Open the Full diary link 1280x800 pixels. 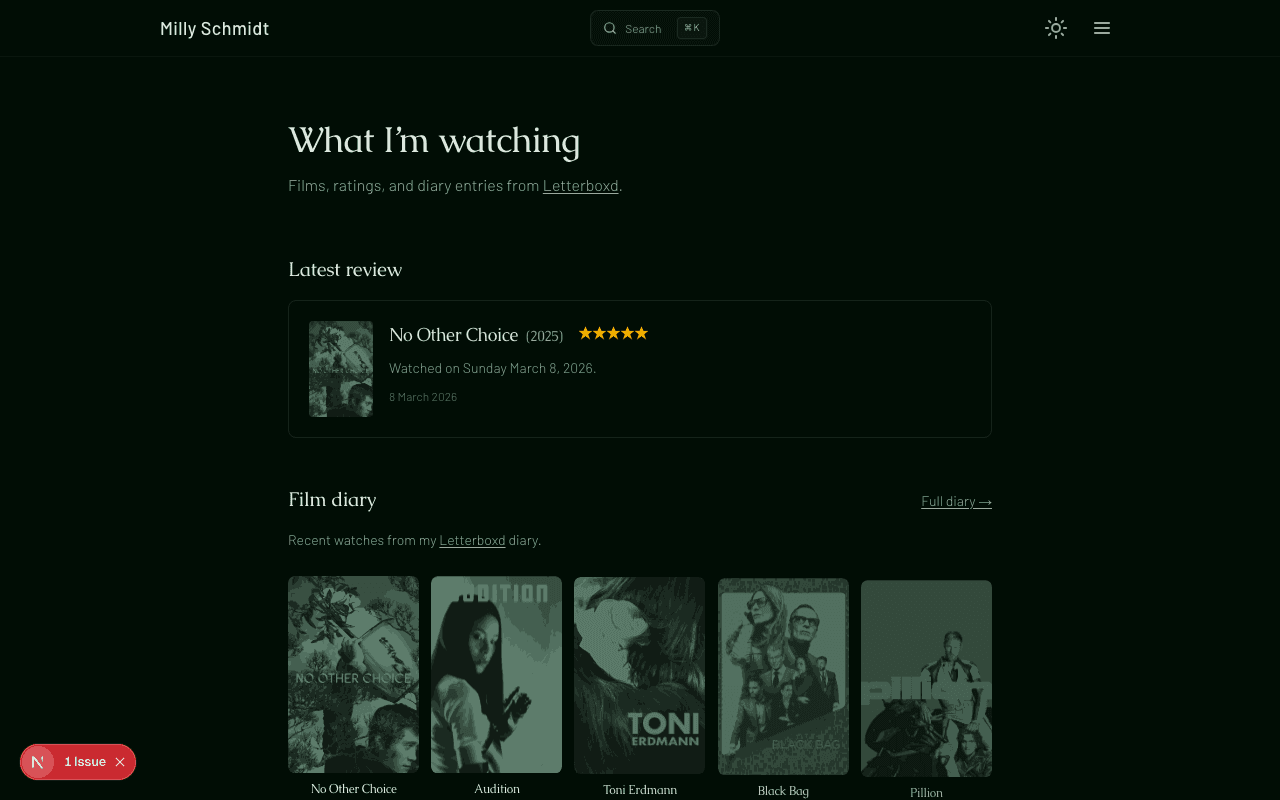click(x=956, y=501)
